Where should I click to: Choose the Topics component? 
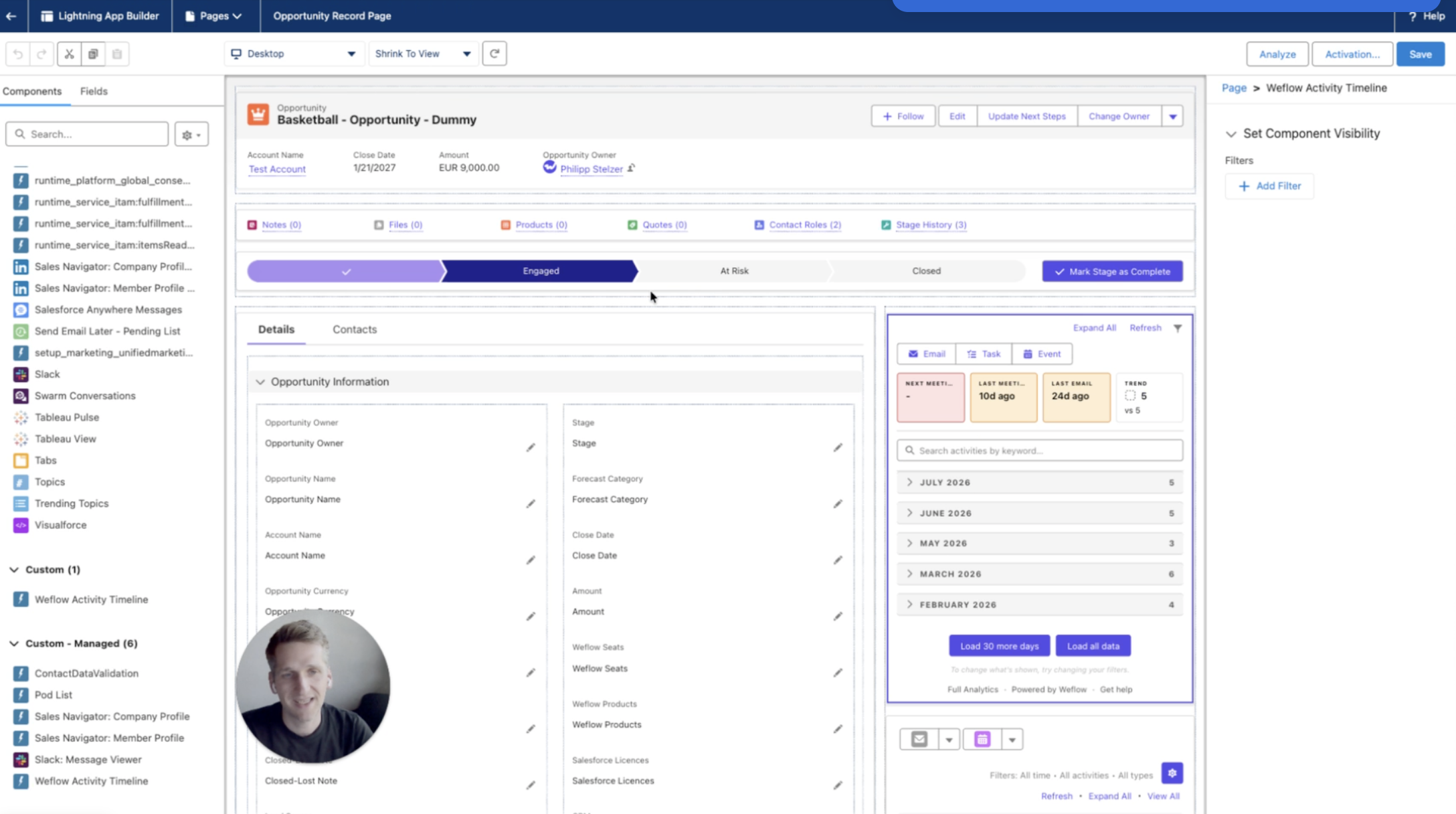pos(50,482)
